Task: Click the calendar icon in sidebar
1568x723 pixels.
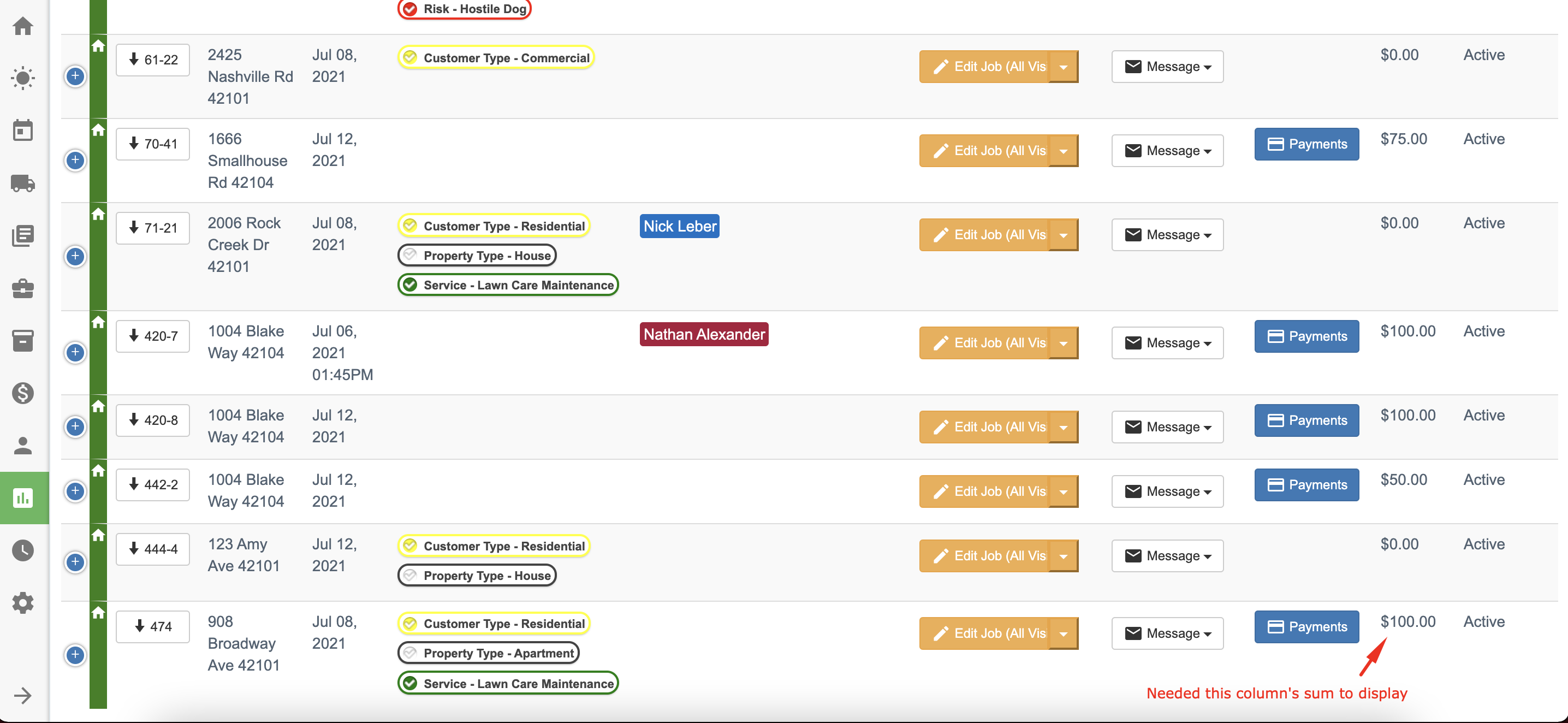Action: [23, 130]
